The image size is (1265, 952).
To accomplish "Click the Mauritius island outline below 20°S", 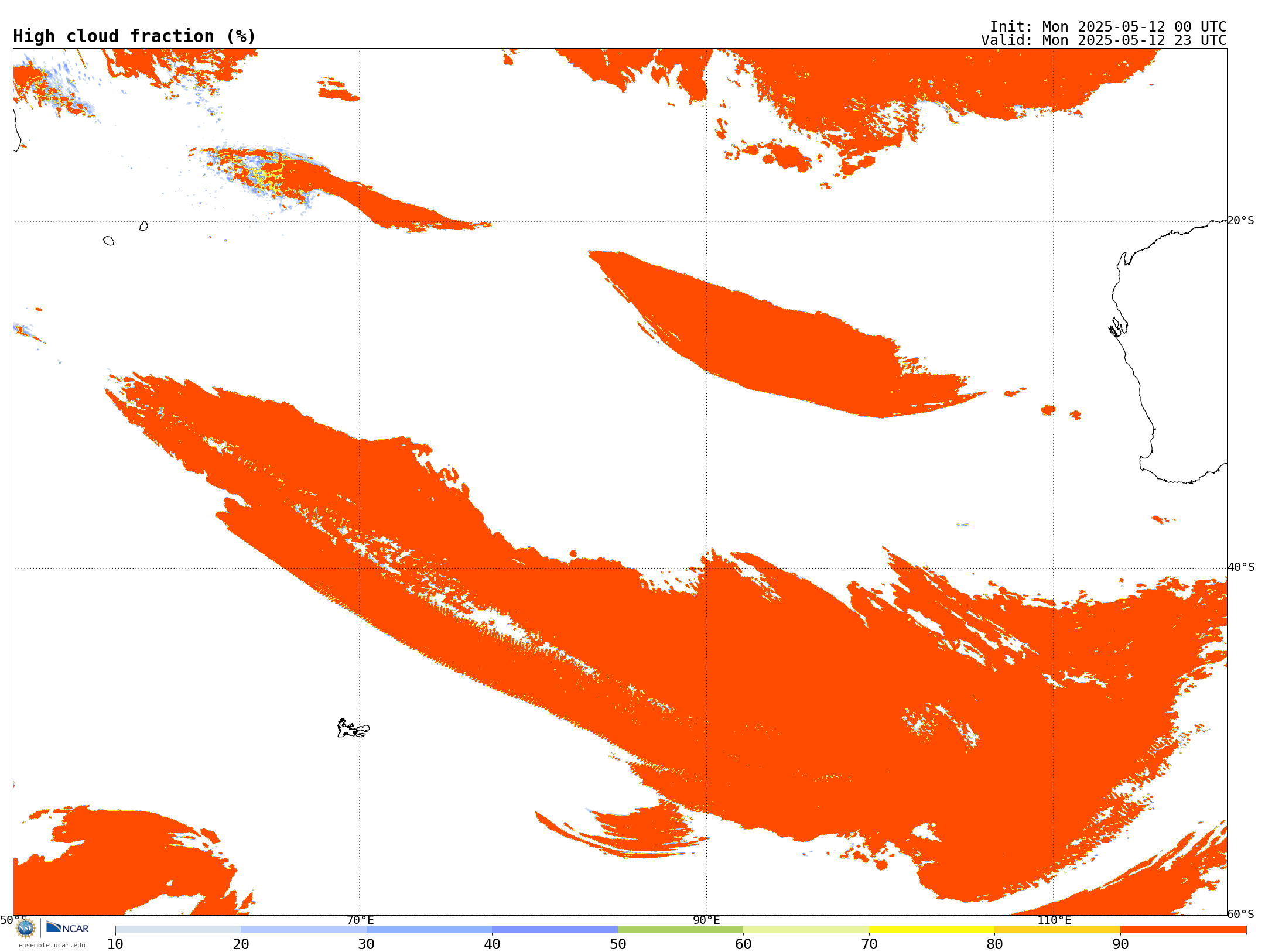I will click(143, 226).
